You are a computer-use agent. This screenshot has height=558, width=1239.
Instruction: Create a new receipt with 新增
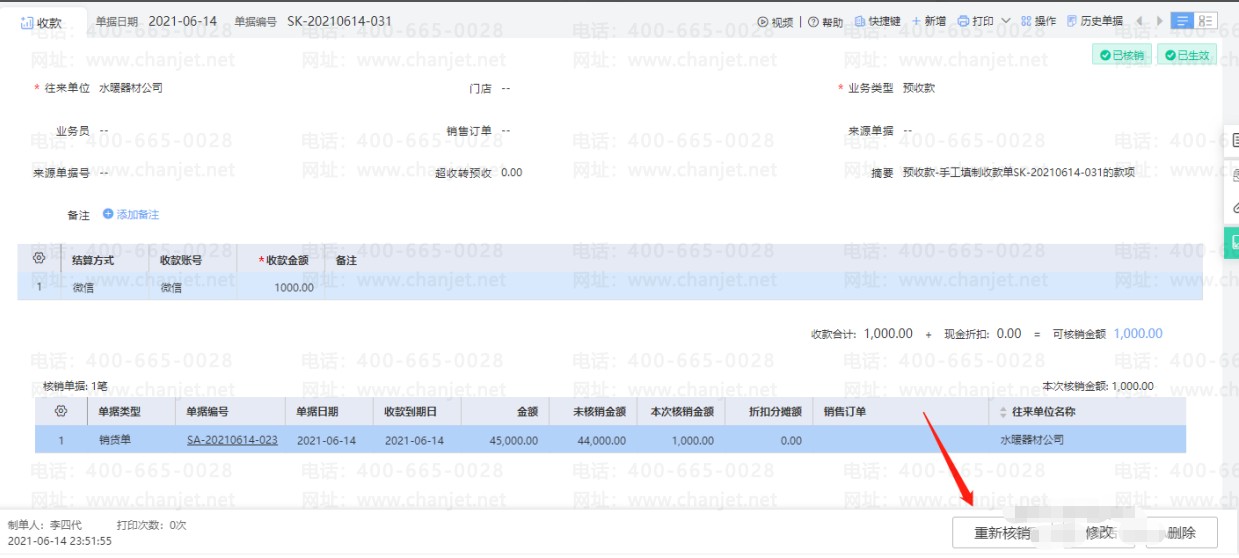tap(929, 21)
